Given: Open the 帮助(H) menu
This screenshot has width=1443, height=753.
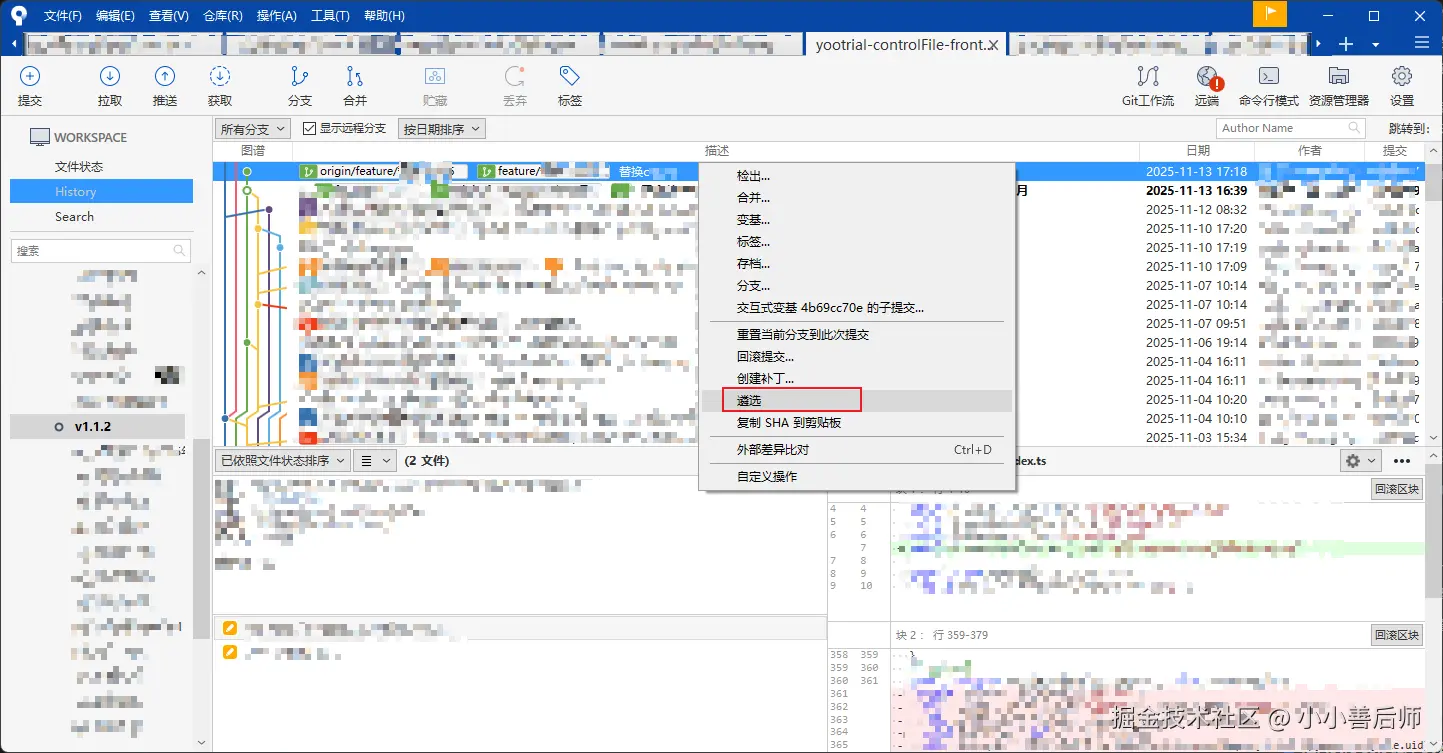Looking at the screenshot, I should pyautogui.click(x=384, y=15).
